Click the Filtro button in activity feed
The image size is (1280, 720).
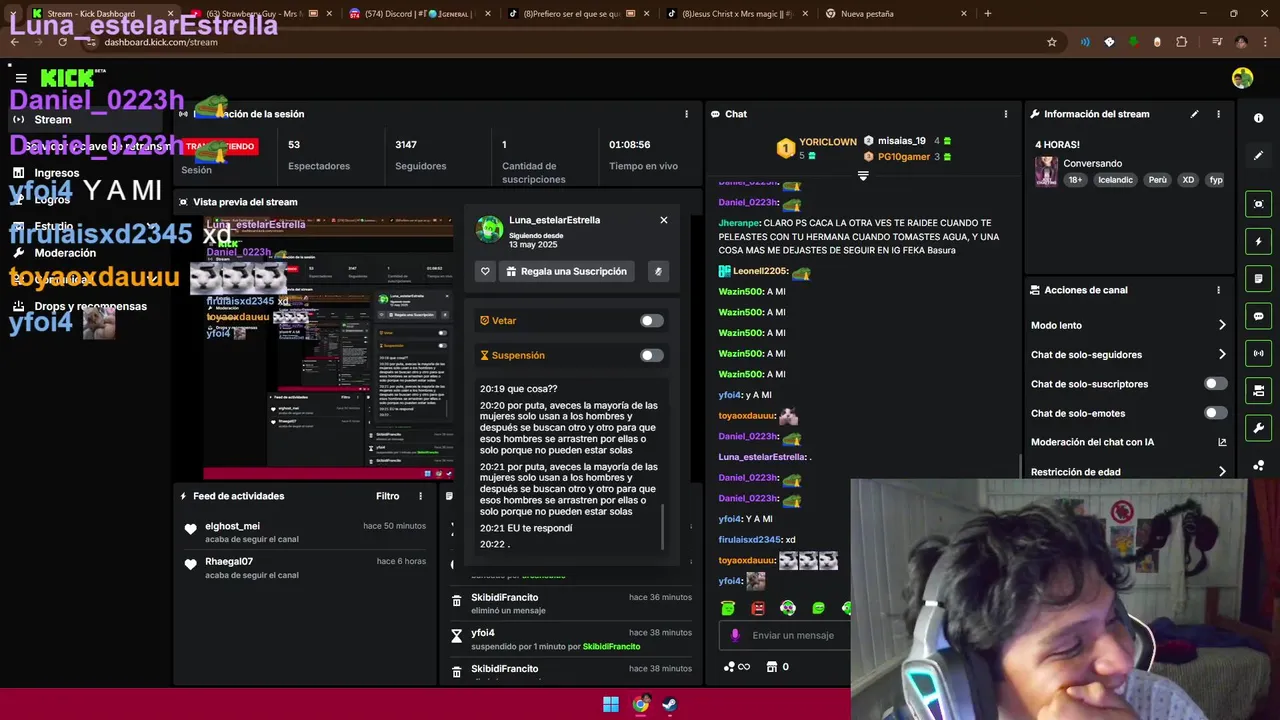tap(387, 496)
